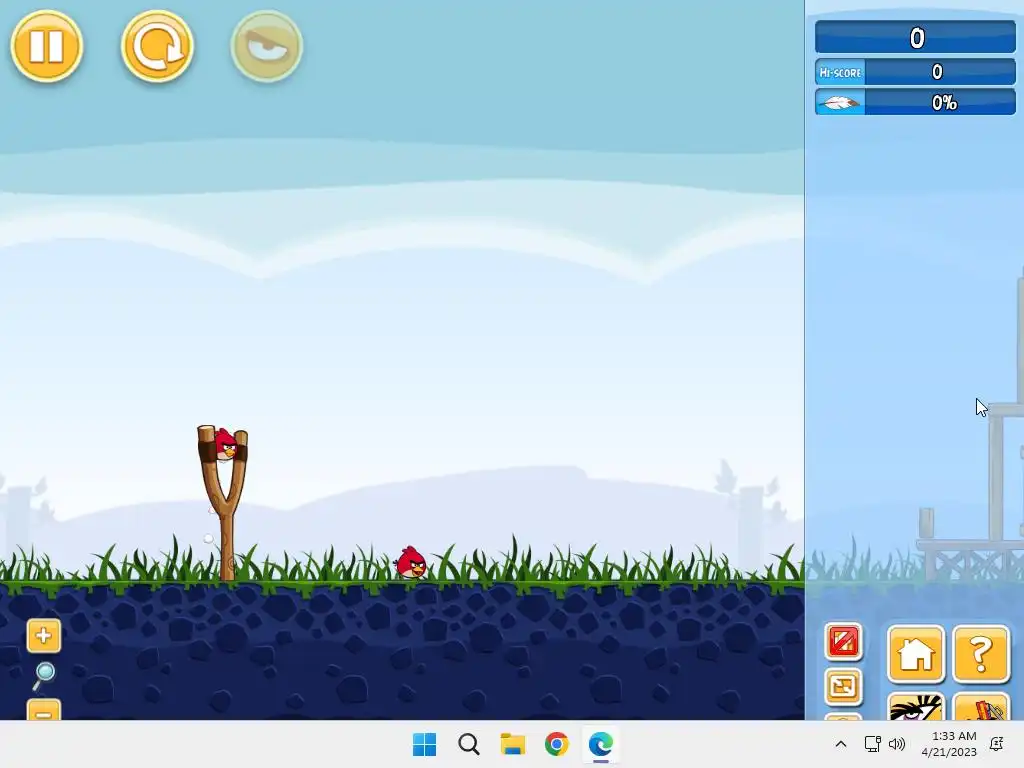Screen dimensions: 1024x768
Task: Open the volume speaker tray icon
Action: tap(897, 744)
